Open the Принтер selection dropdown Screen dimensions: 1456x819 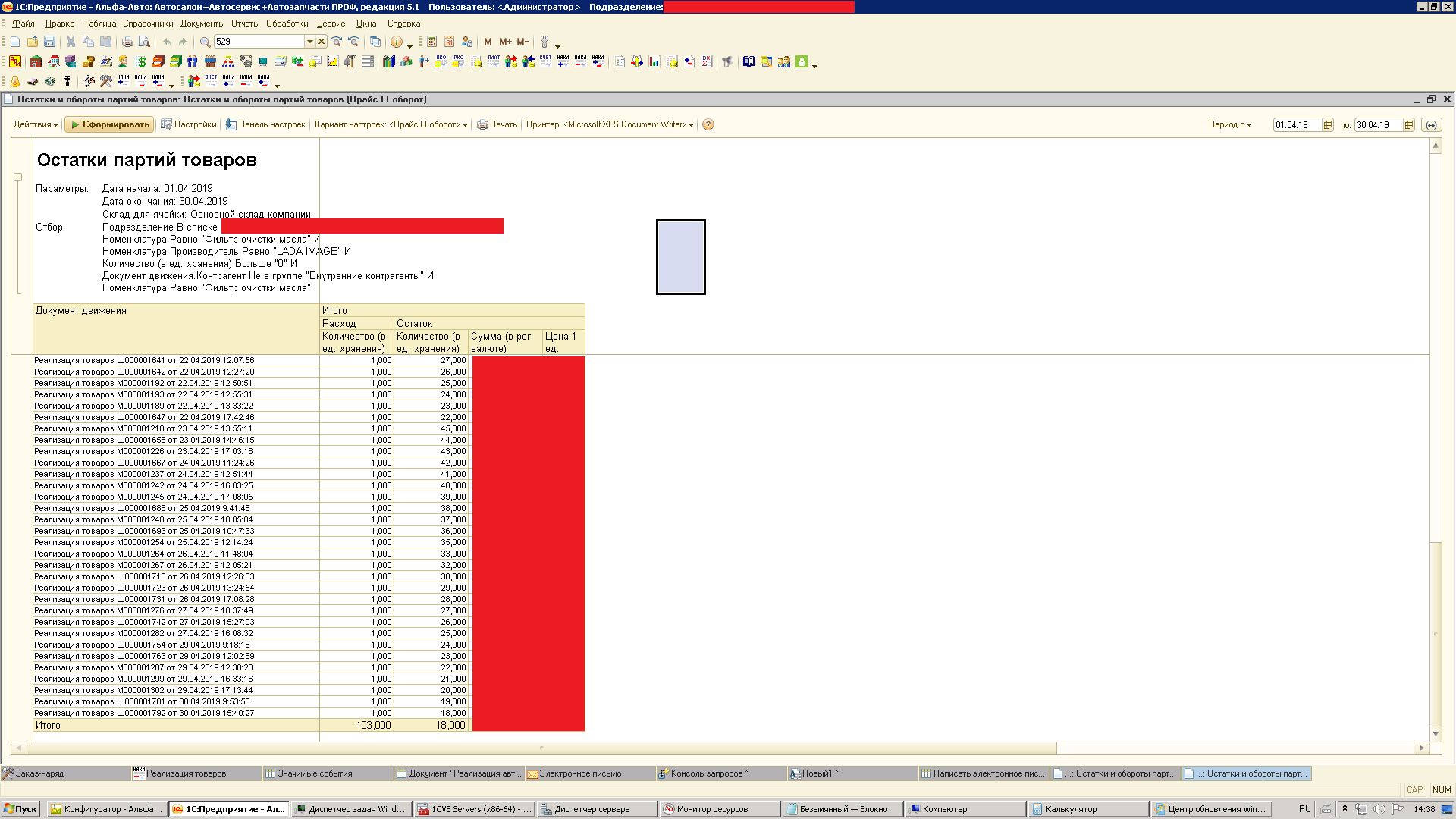tap(610, 124)
